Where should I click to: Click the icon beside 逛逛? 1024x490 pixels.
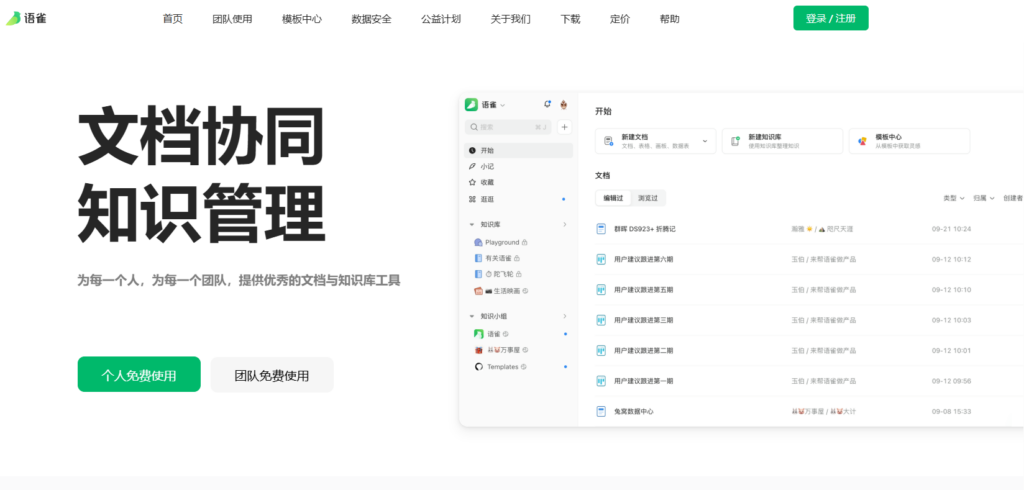pos(472,199)
